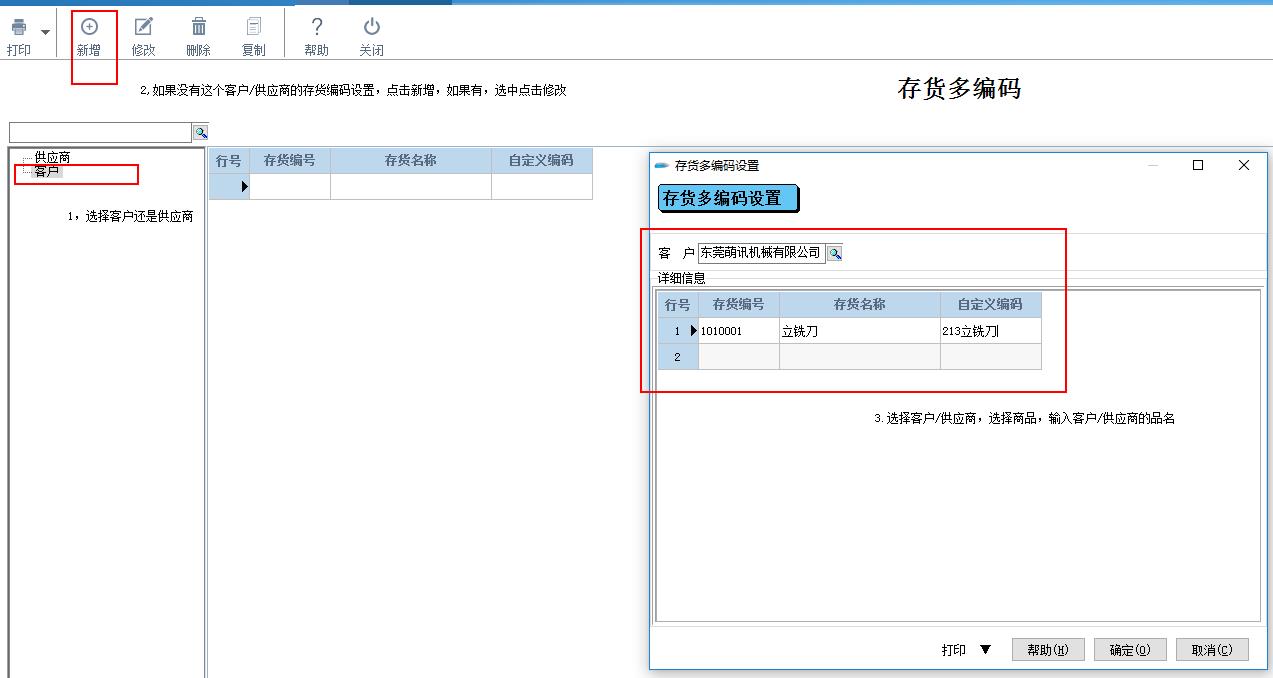Open Help (帮助) from the toolbar
This screenshot has height=678, width=1273.
pyautogui.click(x=316, y=28)
